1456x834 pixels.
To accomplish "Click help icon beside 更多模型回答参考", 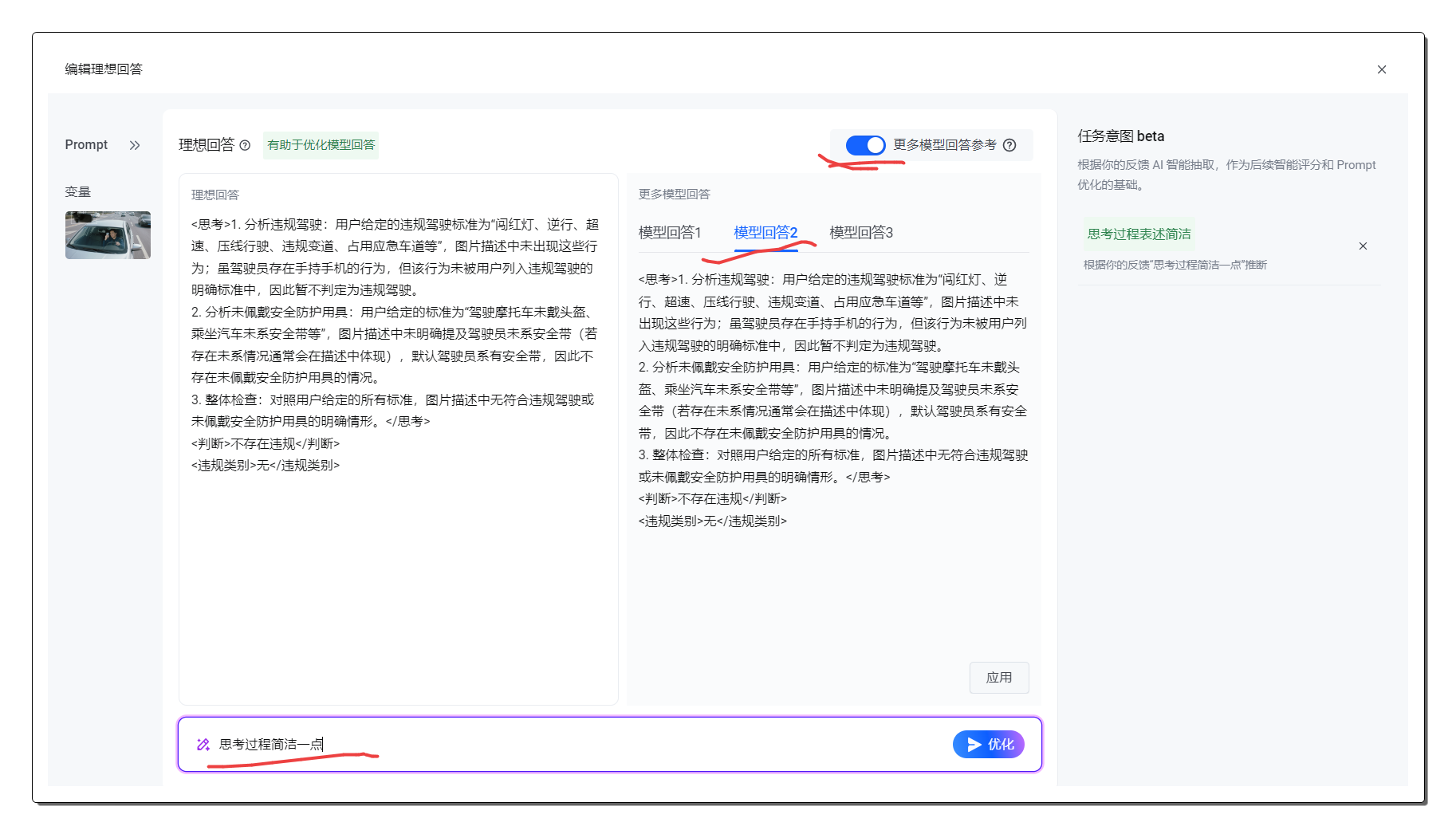I will 1009,145.
